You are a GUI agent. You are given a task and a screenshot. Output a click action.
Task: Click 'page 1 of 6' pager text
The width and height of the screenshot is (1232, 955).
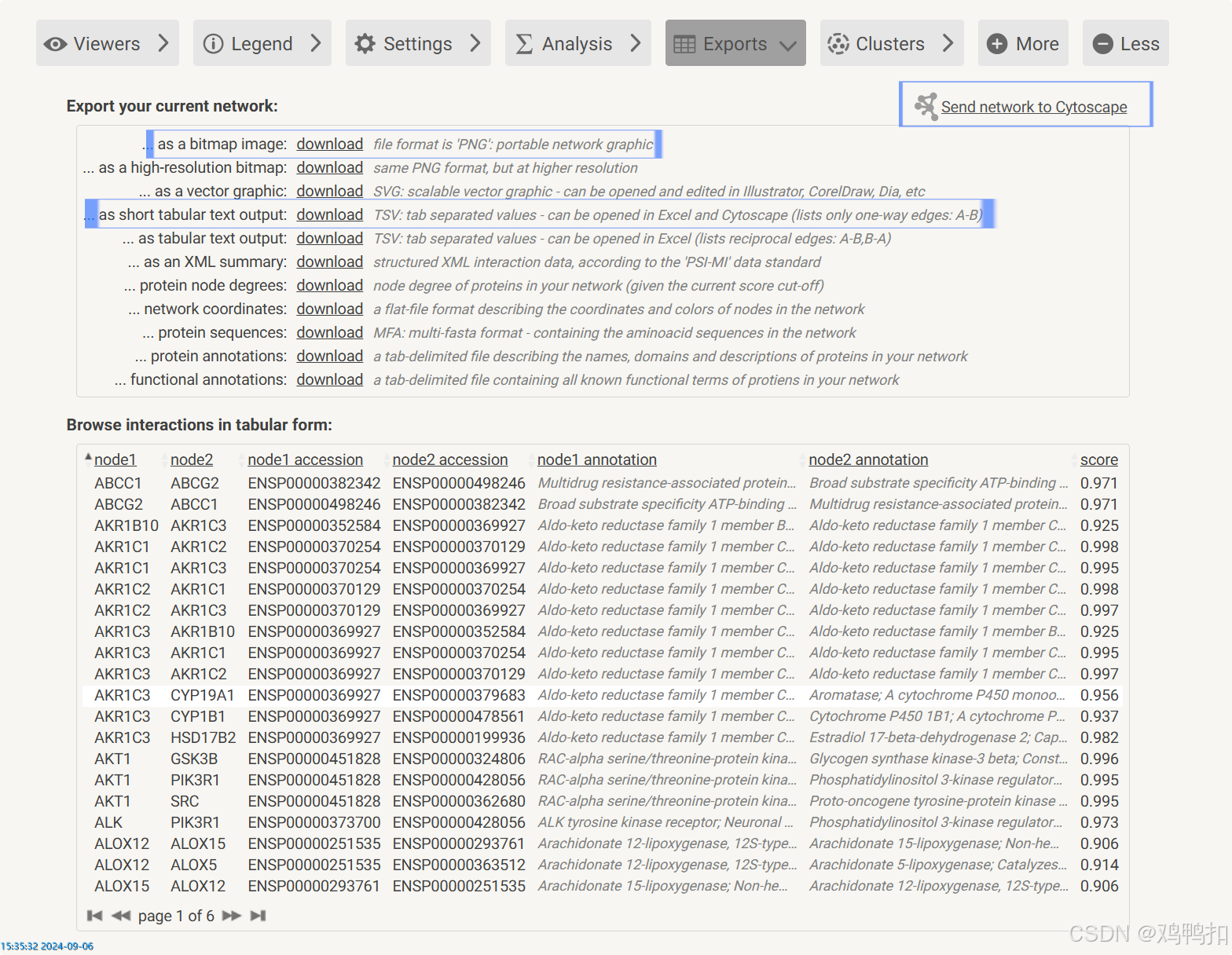pyautogui.click(x=176, y=916)
